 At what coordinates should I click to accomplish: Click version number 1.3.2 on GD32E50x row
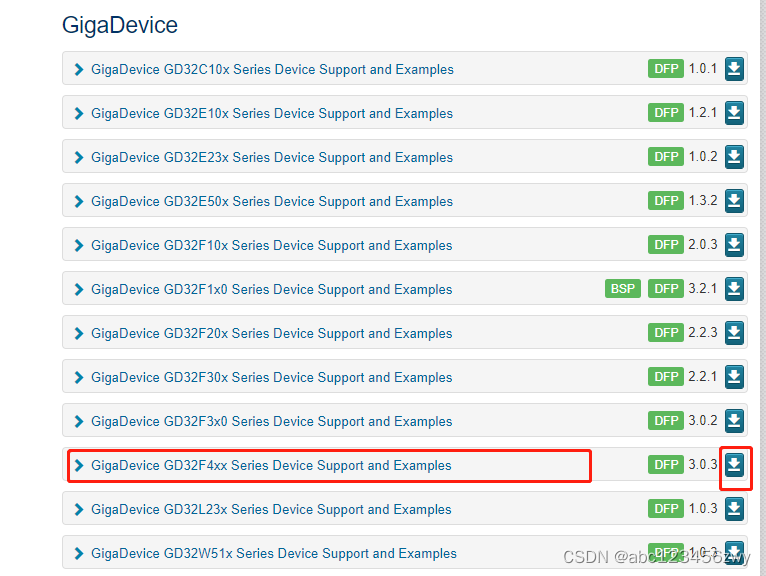(x=703, y=200)
